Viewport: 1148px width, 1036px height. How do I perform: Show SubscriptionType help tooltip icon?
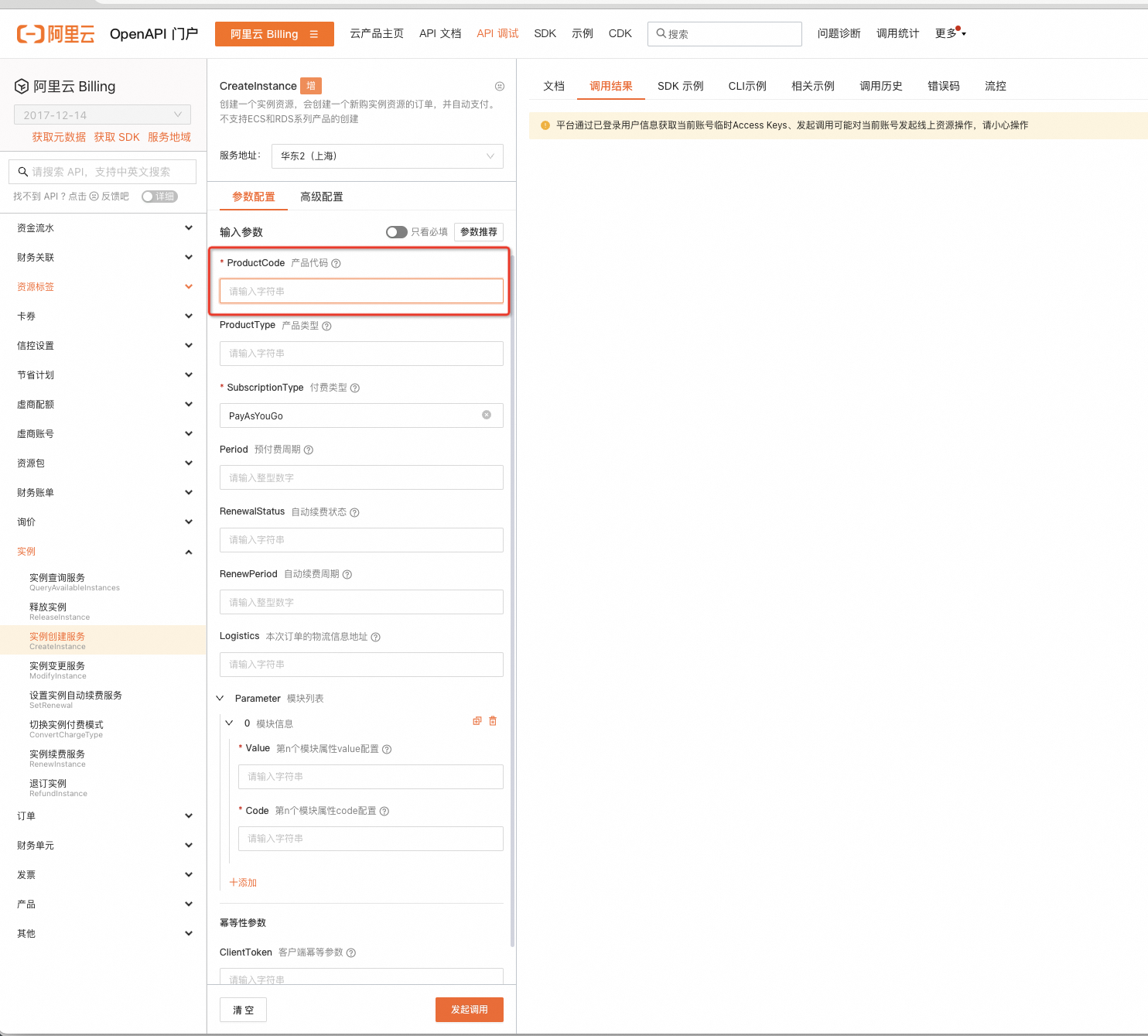(x=355, y=388)
